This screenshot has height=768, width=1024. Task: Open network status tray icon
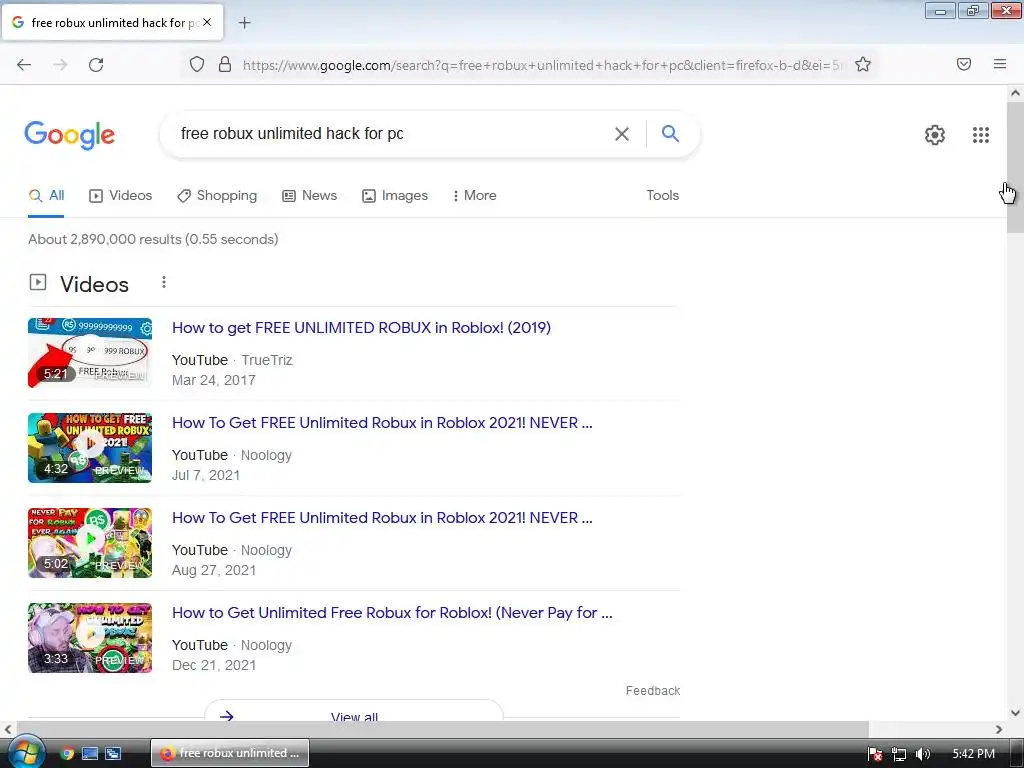point(899,754)
